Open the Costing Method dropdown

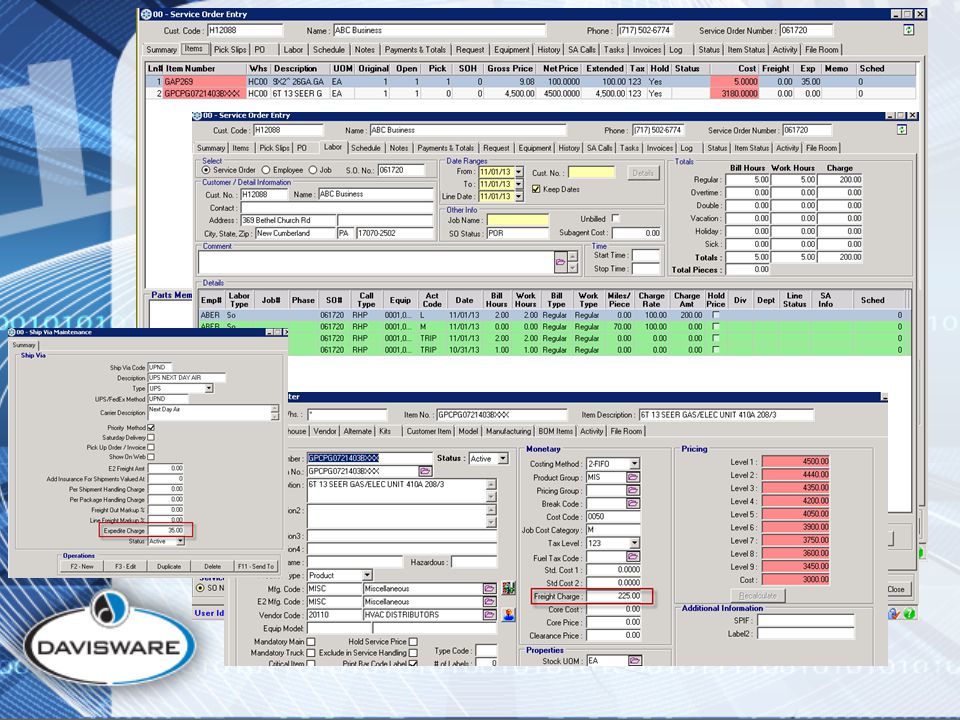click(x=634, y=463)
